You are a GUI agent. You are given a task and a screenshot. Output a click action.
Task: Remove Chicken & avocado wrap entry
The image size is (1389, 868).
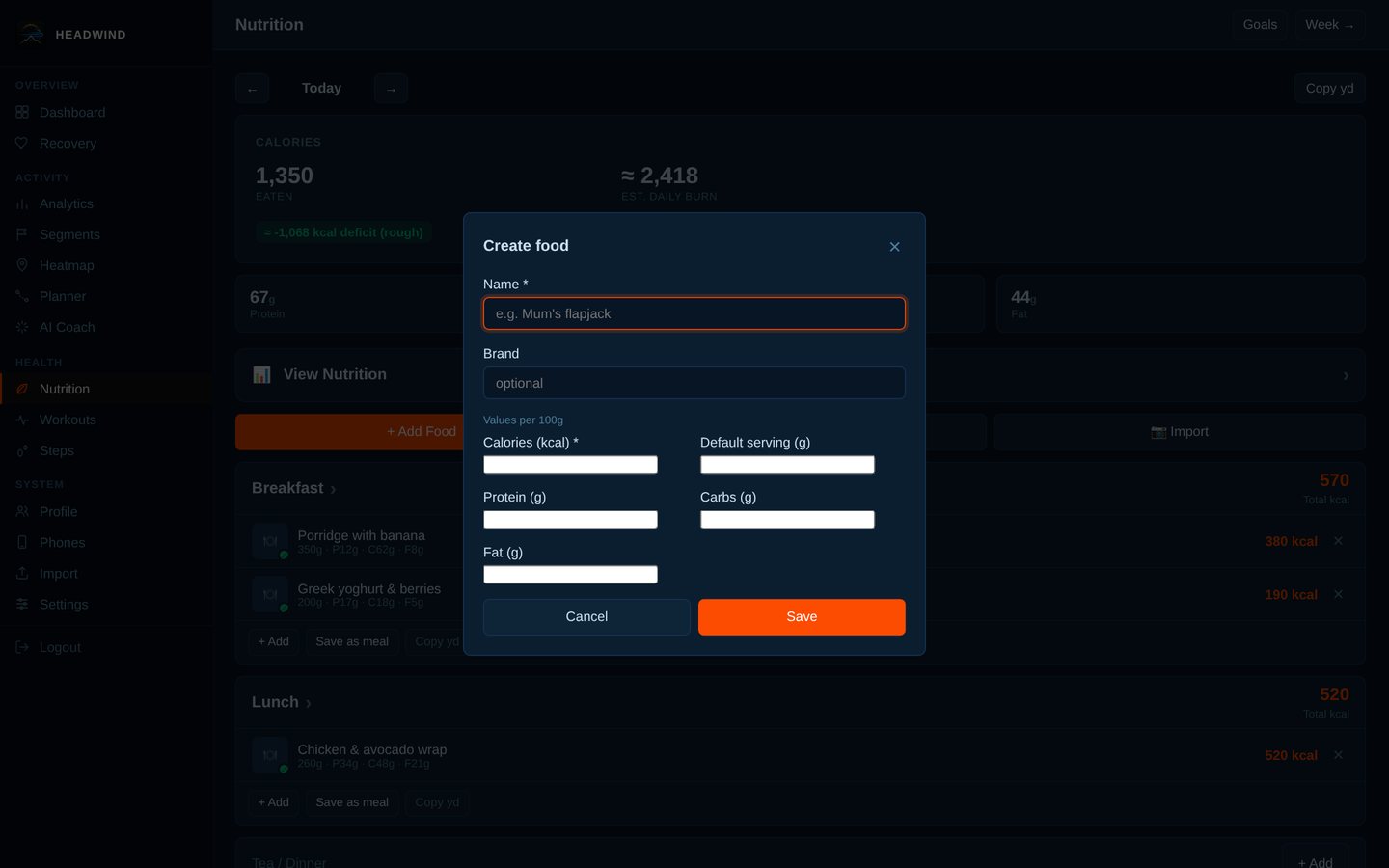[x=1338, y=755]
